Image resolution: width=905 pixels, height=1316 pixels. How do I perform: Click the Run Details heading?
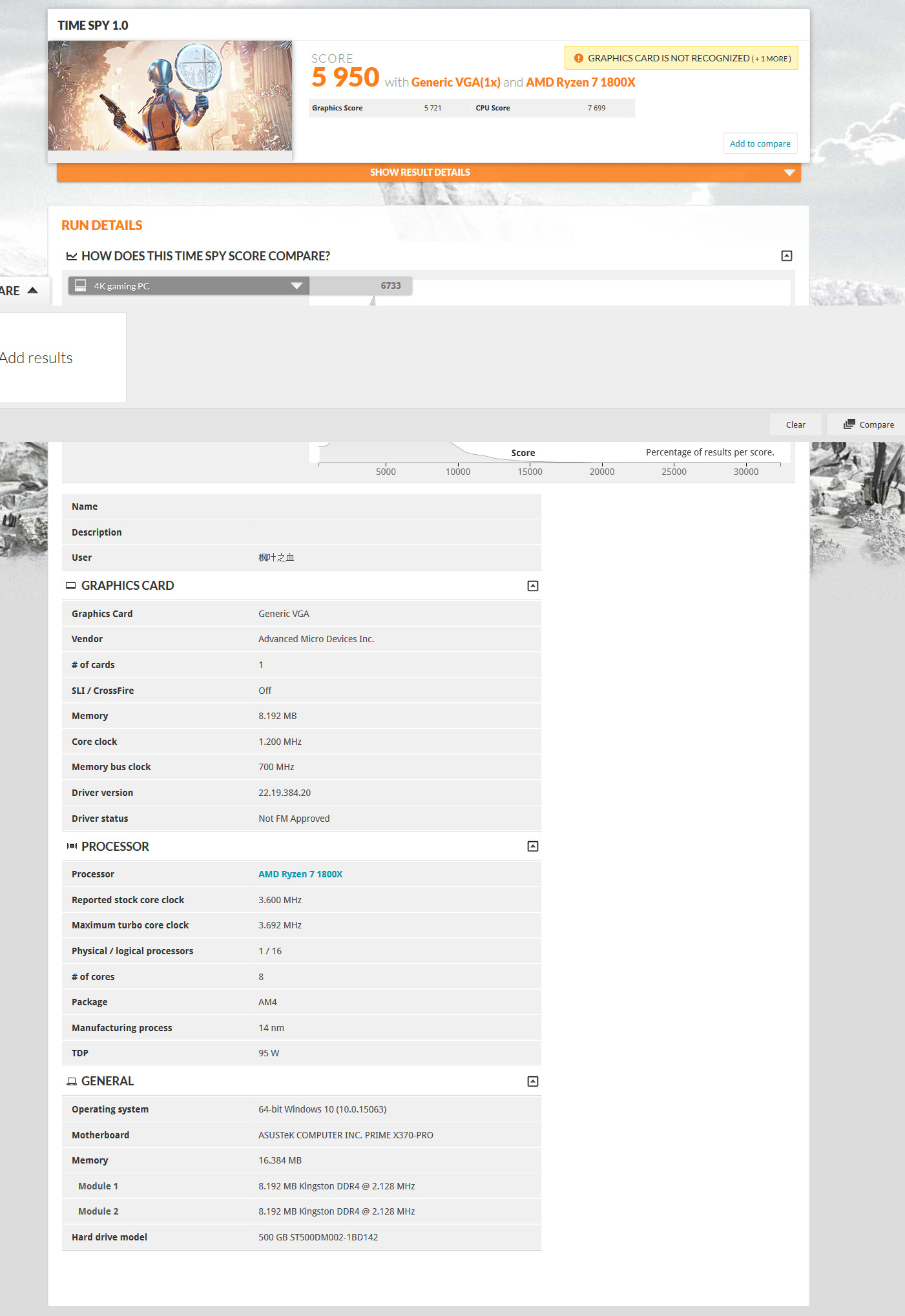click(102, 225)
